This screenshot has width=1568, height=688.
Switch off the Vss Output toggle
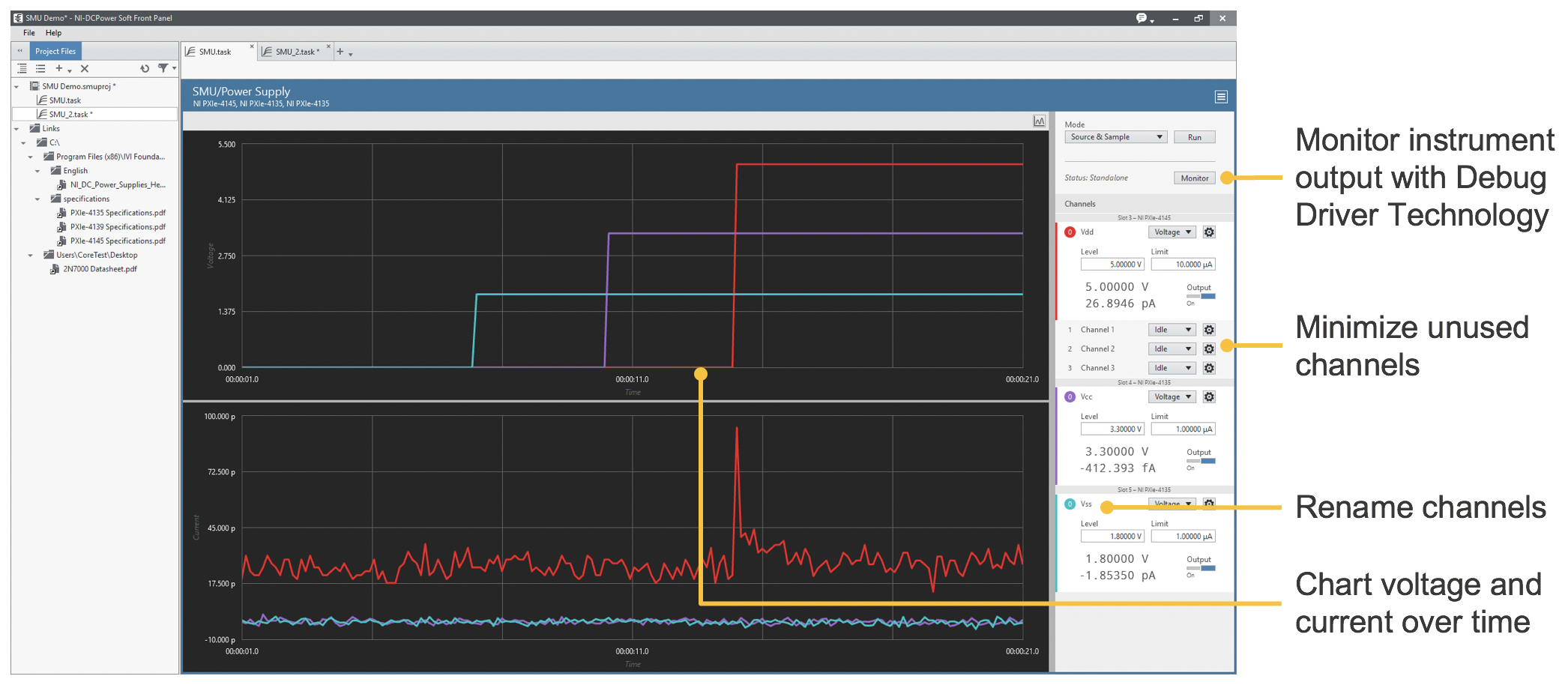[x=1200, y=569]
